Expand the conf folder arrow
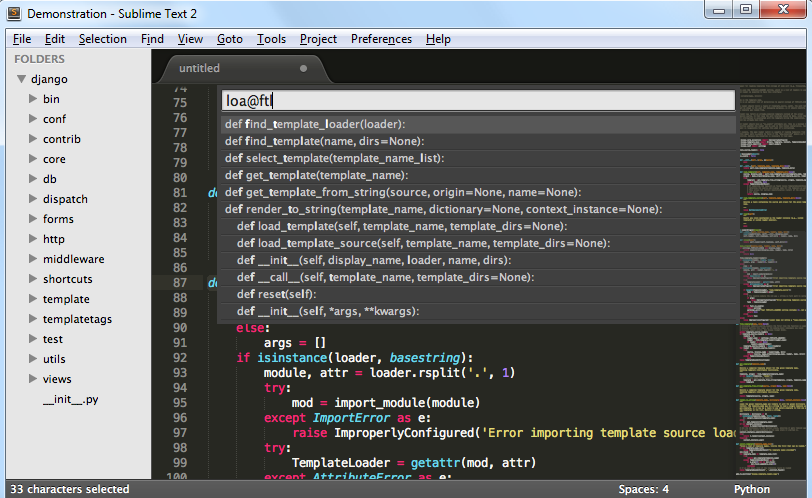The height and width of the screenshot is (498, 812). [33, 119]
